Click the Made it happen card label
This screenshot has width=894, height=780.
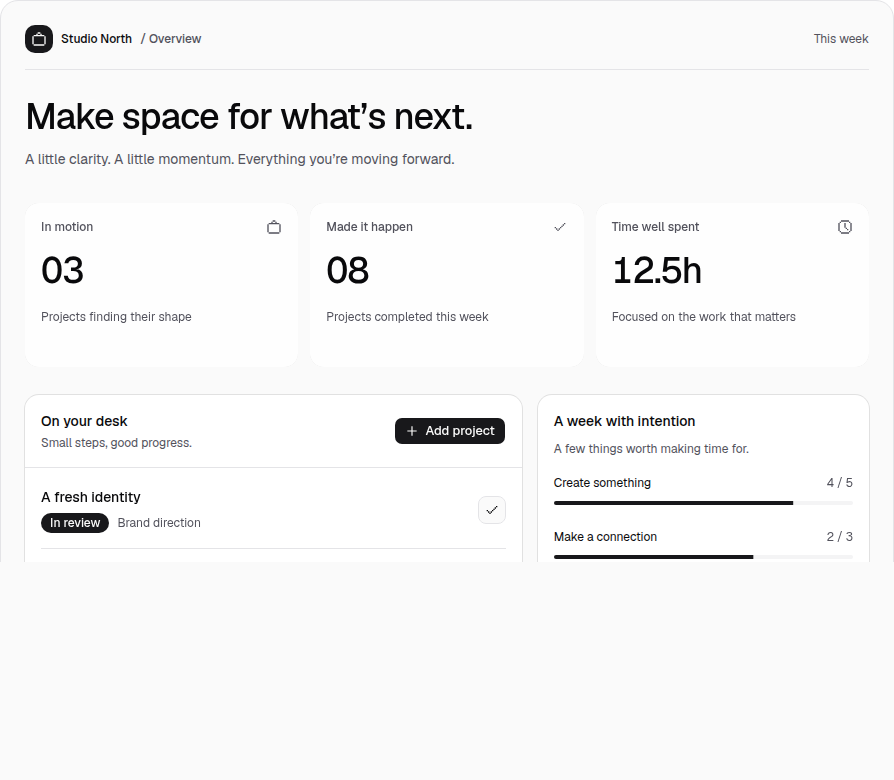369,227
